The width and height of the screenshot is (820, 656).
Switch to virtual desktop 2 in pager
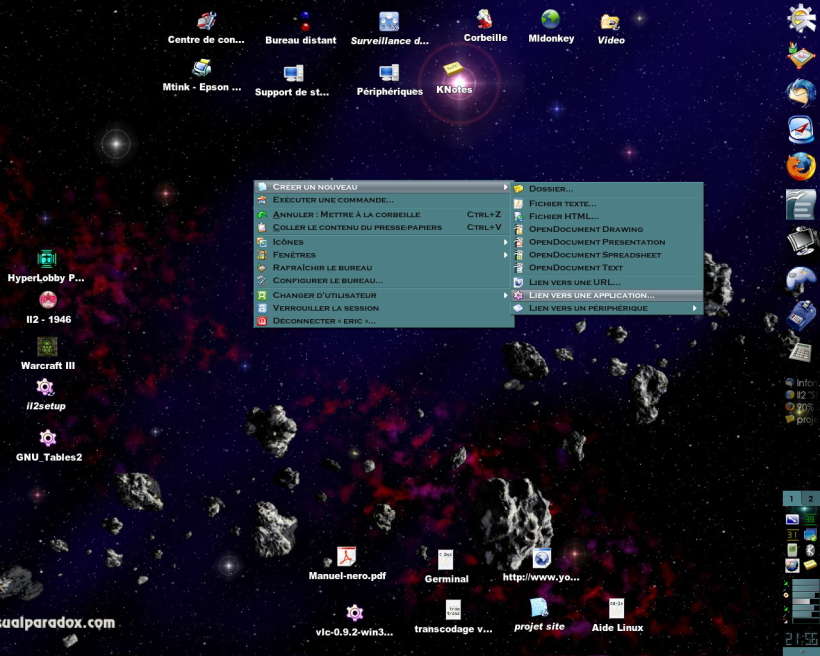(810, 499)
